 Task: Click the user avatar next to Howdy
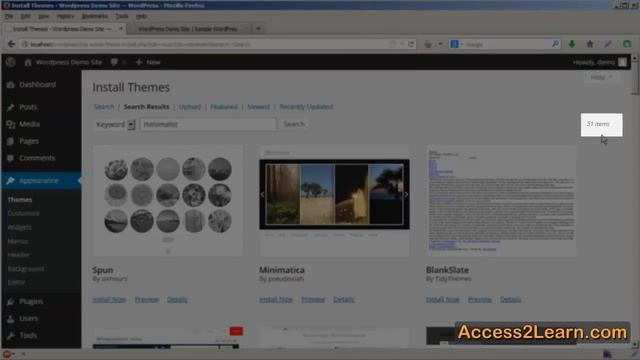tap(622, 62)
